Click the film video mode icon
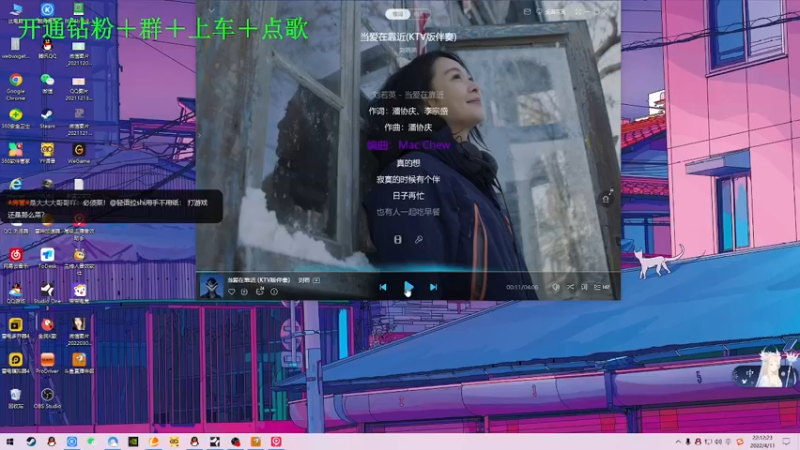800x450 pixels. coord(397,239)
